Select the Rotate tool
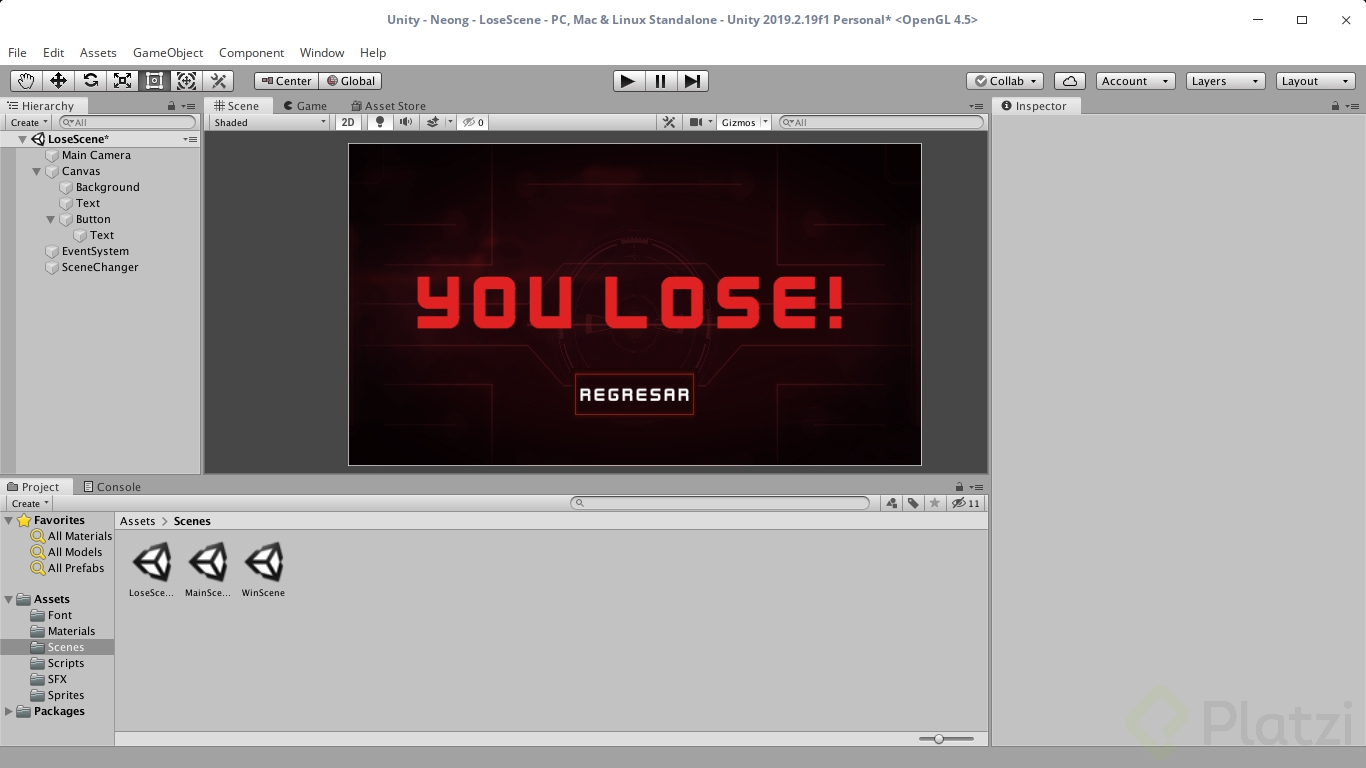This screenshot has width=1366, height=768. click(x=91, y=81)
